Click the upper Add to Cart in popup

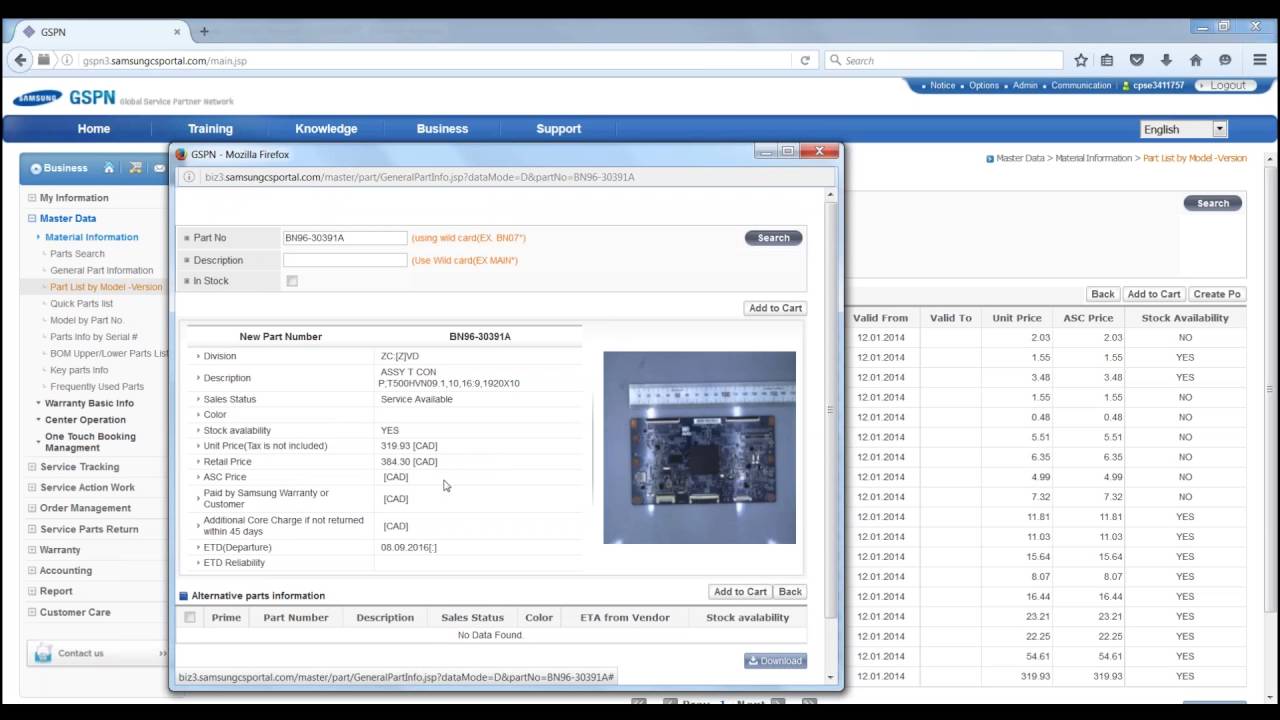pos(776,308)
